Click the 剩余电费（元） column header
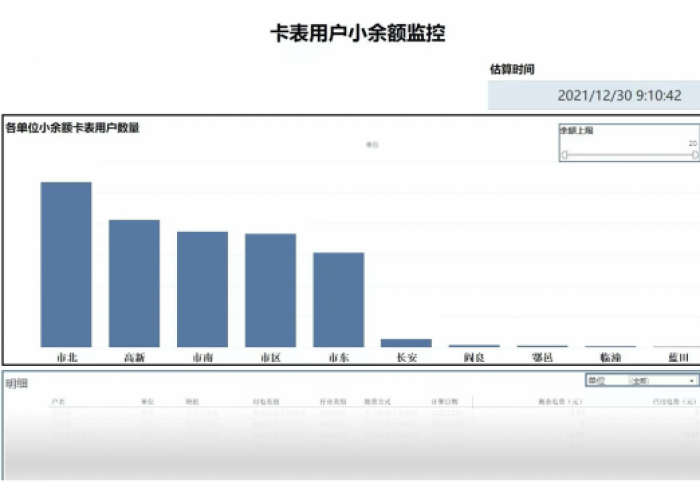 coord(560,401)
